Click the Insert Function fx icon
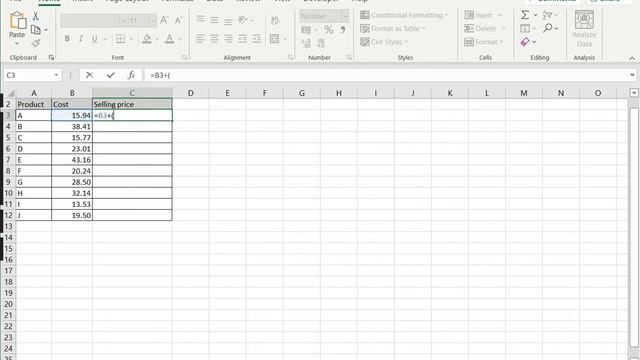The image size is (640, 360). click(x=131, y=75)
